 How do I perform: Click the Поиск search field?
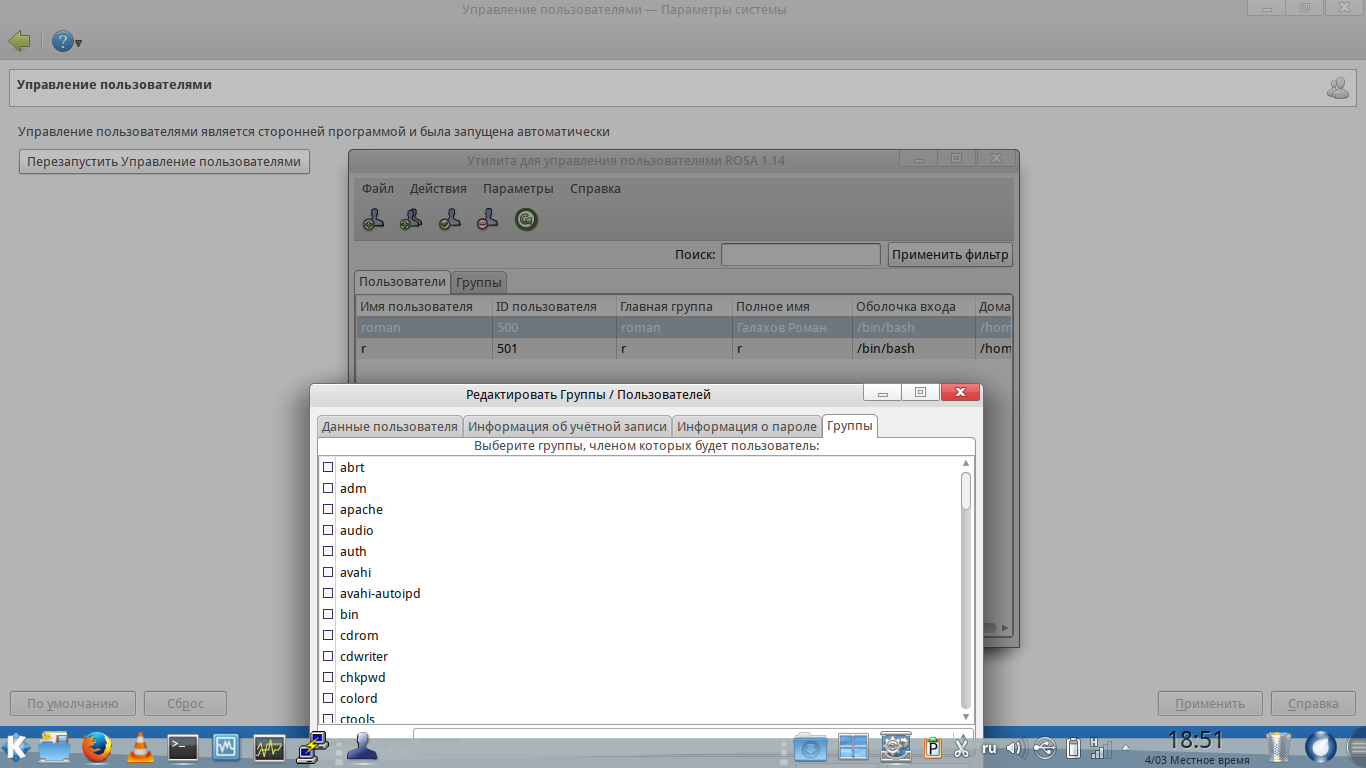pyautogui.click(x=801, y=254)
